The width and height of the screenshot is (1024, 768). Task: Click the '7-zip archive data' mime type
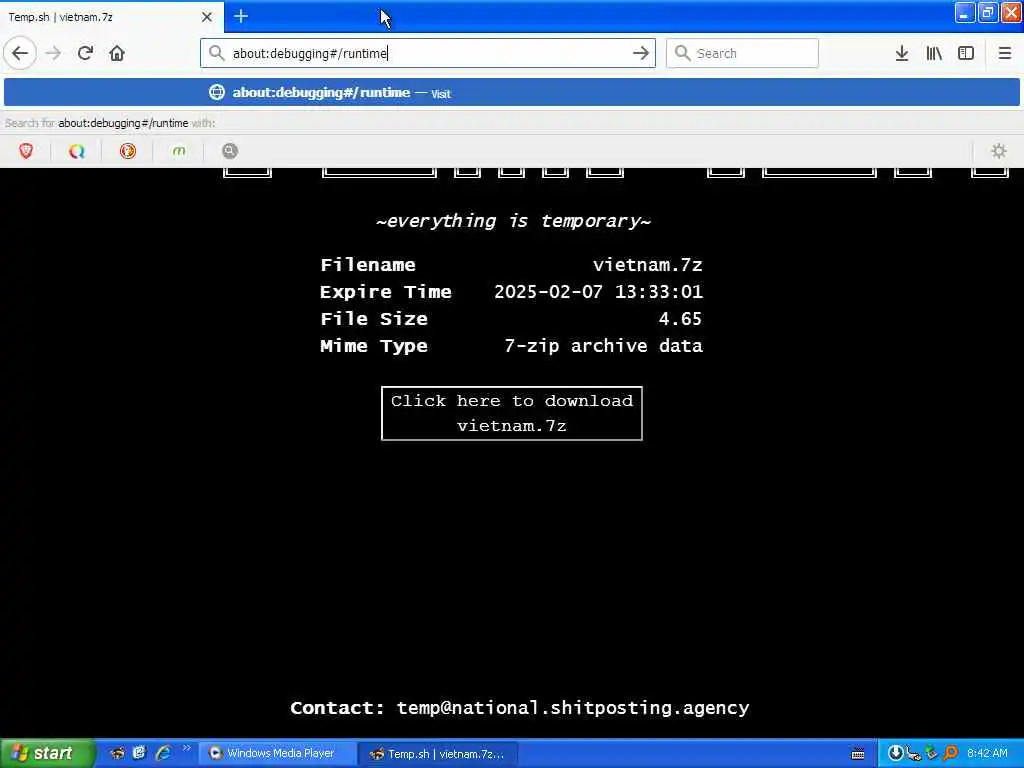pos(603,345)
